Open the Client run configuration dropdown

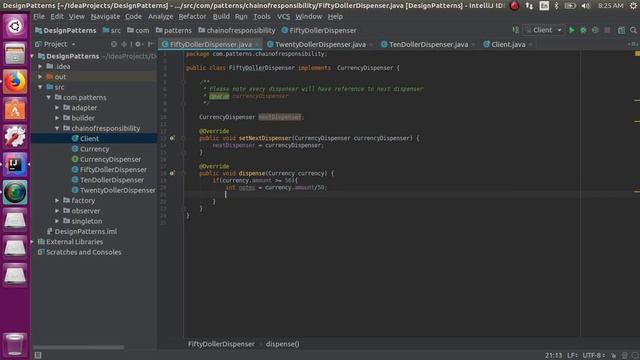[544, 30]
